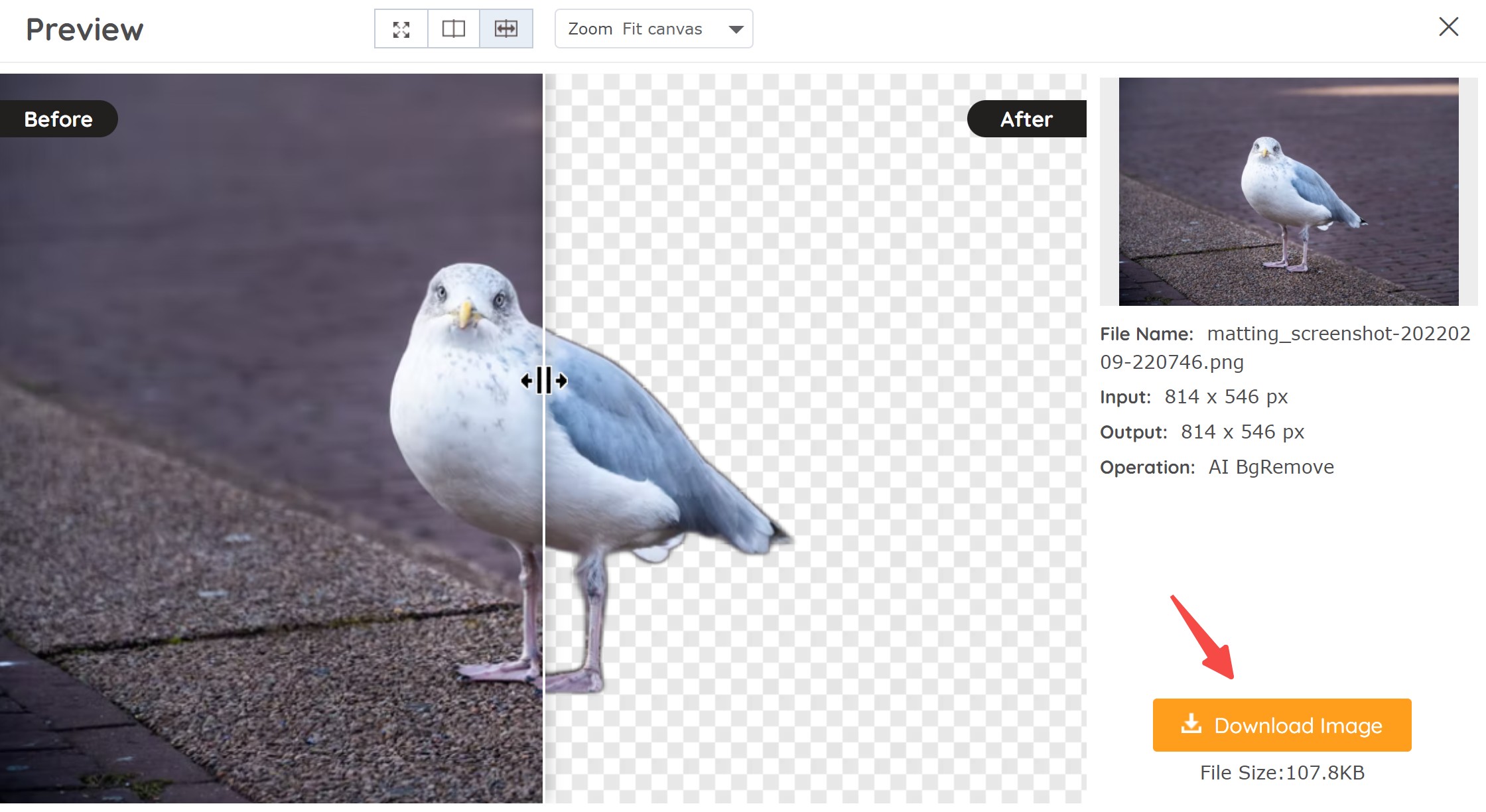Switch to side-by-side compare view icon
This screenshot has width=1486, height=812.
pyautogui.click(x=454, y=29)
